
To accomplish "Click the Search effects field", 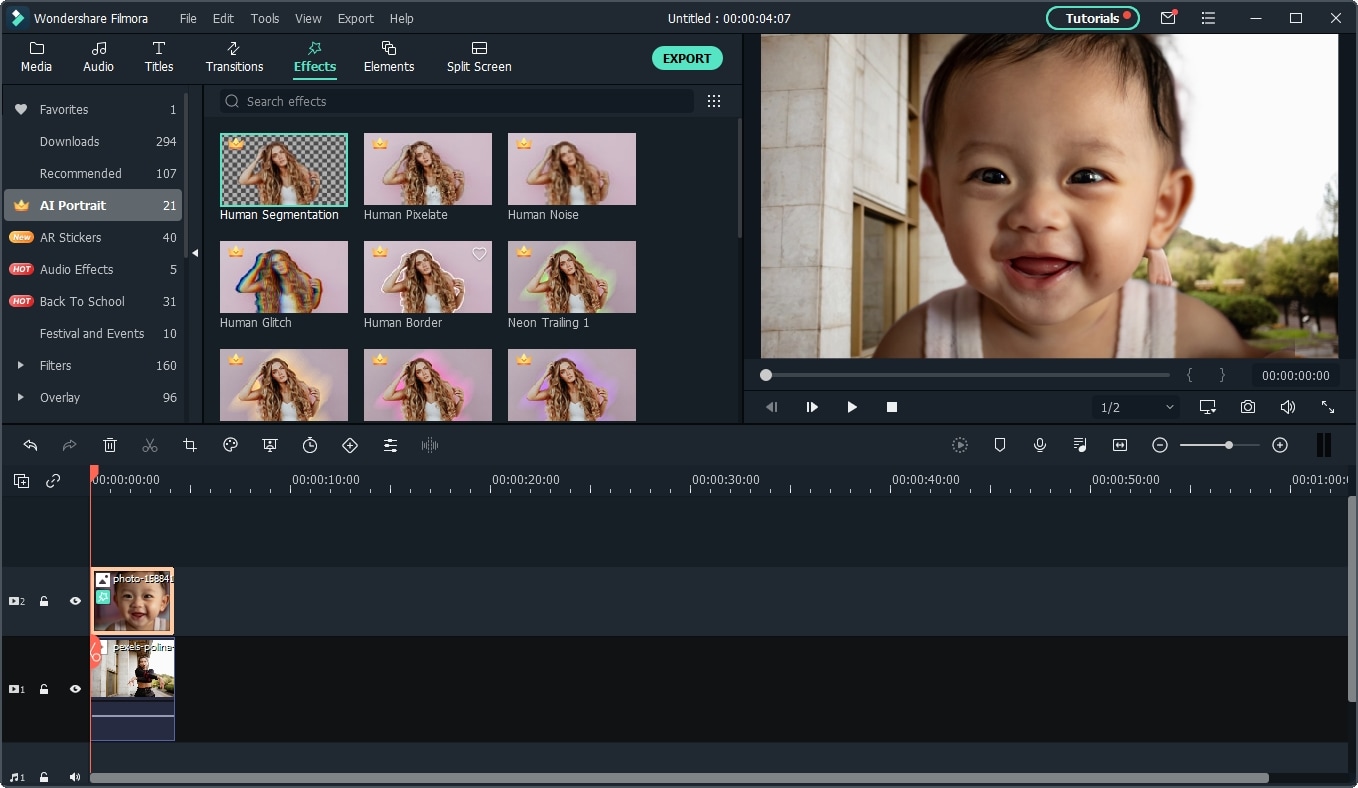I will [x=457, y=101].
